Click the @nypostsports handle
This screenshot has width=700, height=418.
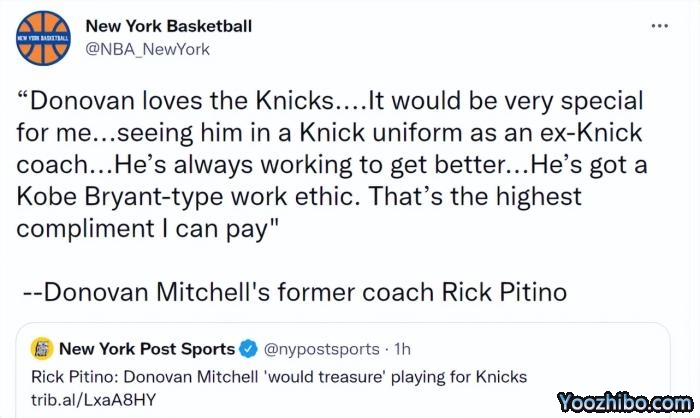coord(321,349)
